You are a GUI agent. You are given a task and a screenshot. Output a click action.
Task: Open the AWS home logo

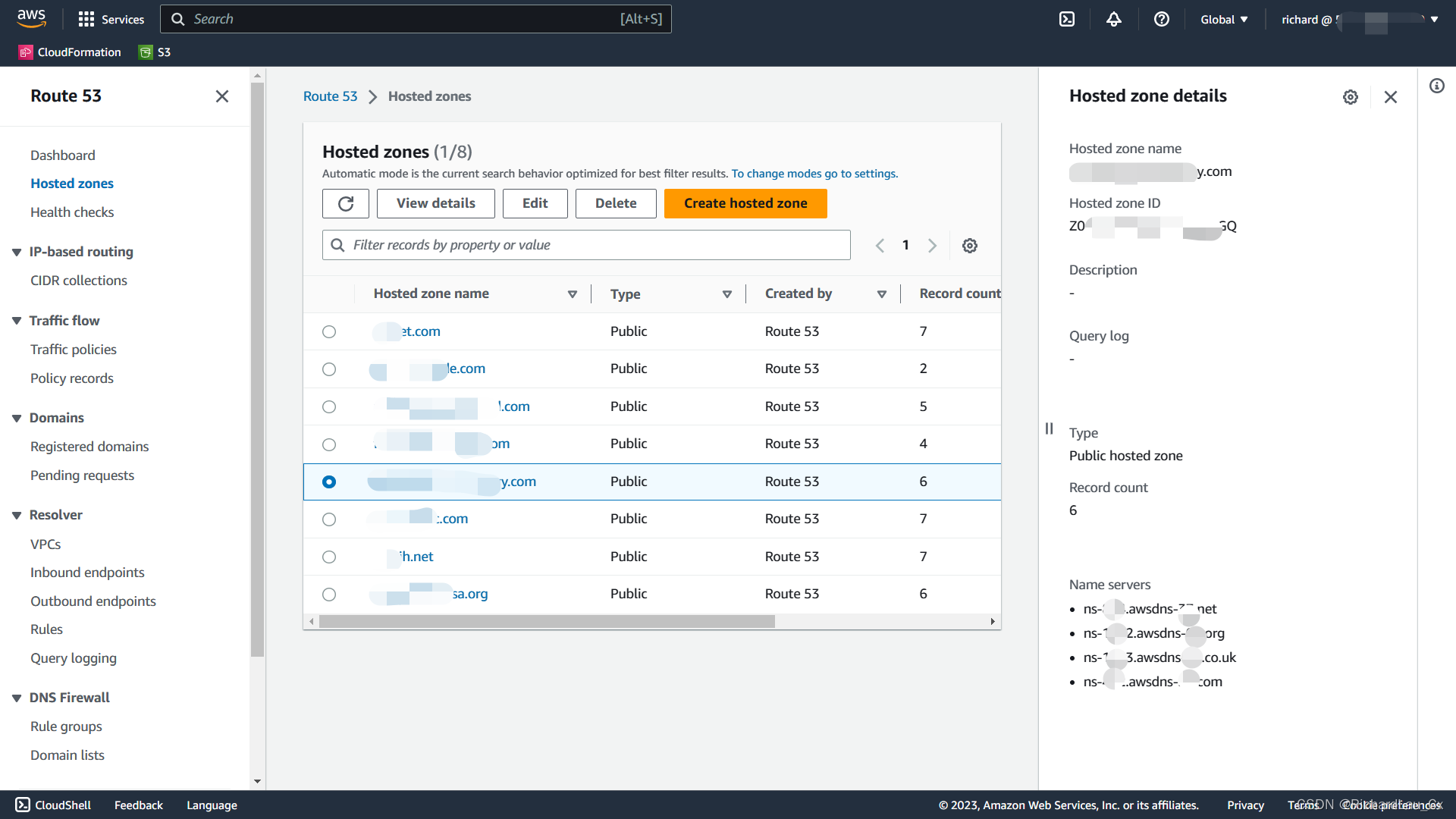pyautogui.click(x=31, y=18)
